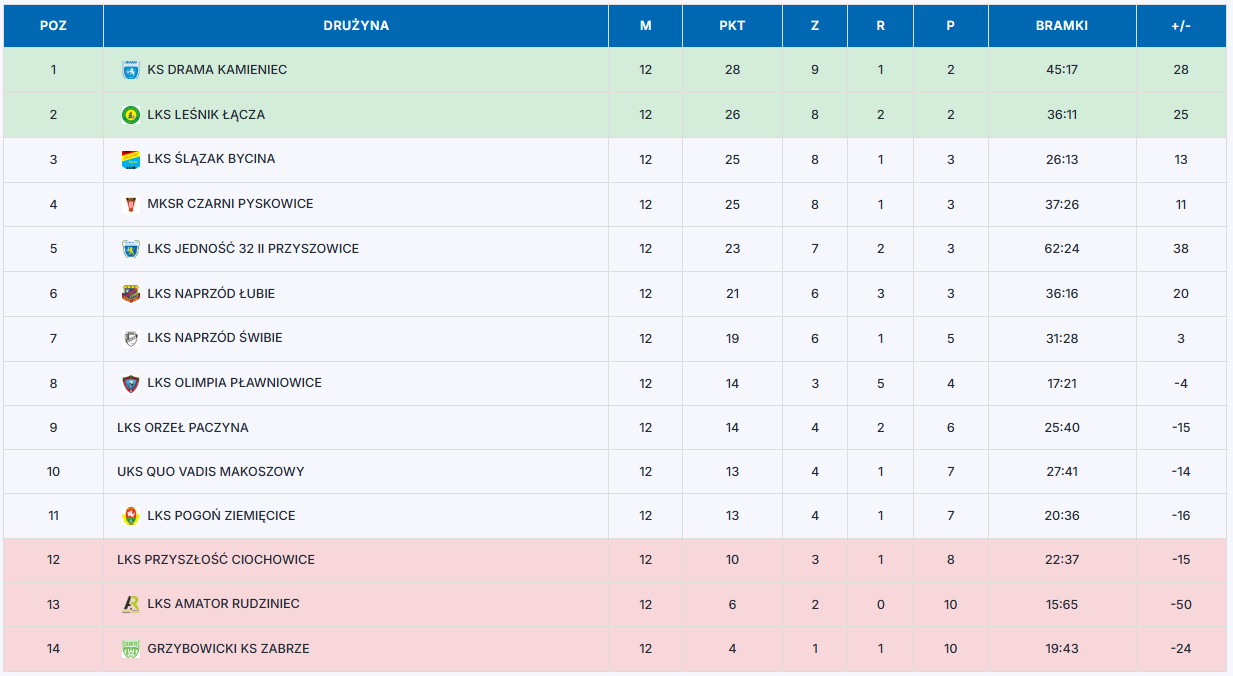Click the BRAMKI column header
Image resolution: width=1233 pixels, height=676 pixels.
point(1062,26)
